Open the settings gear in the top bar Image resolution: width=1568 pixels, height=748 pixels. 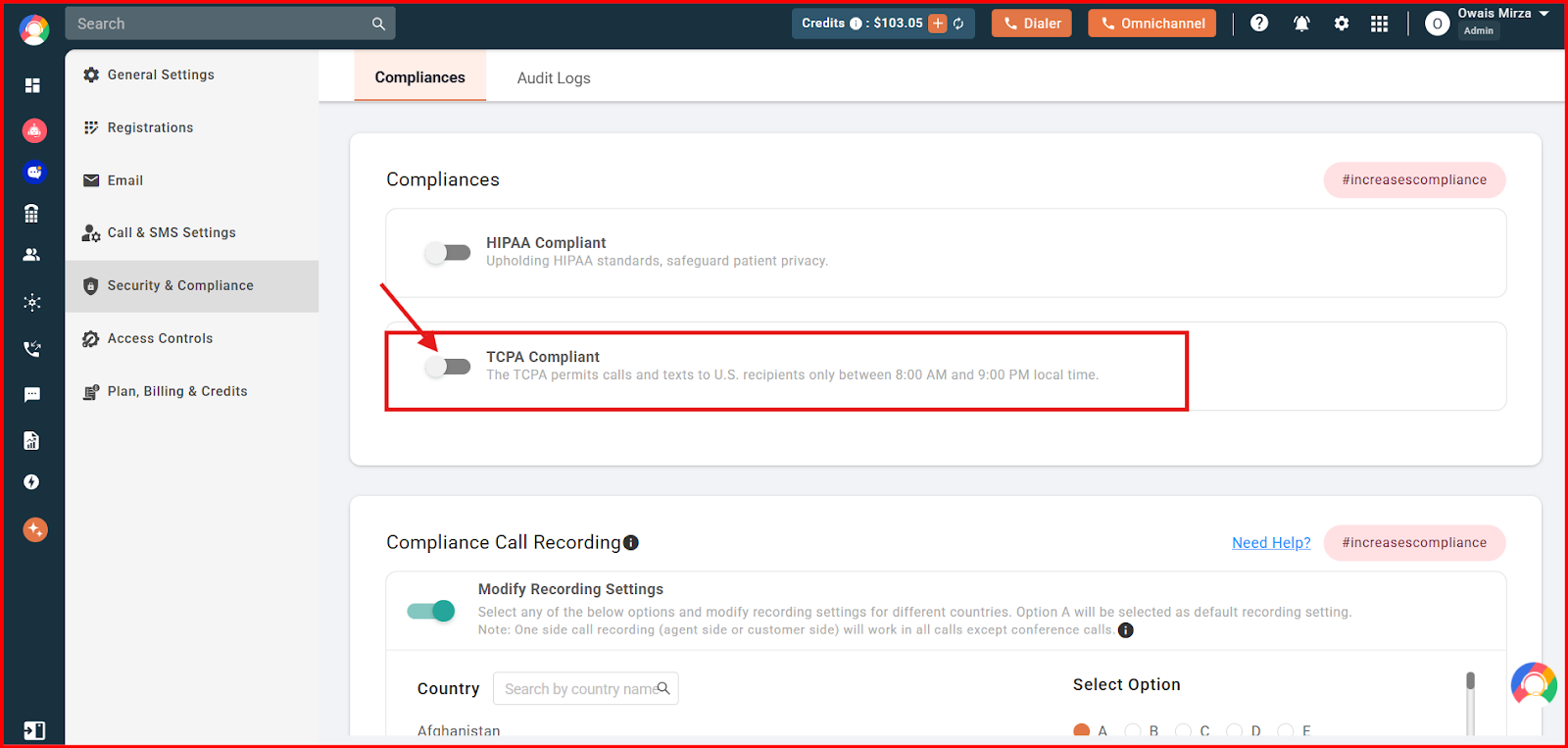(x=1342, y=23)
